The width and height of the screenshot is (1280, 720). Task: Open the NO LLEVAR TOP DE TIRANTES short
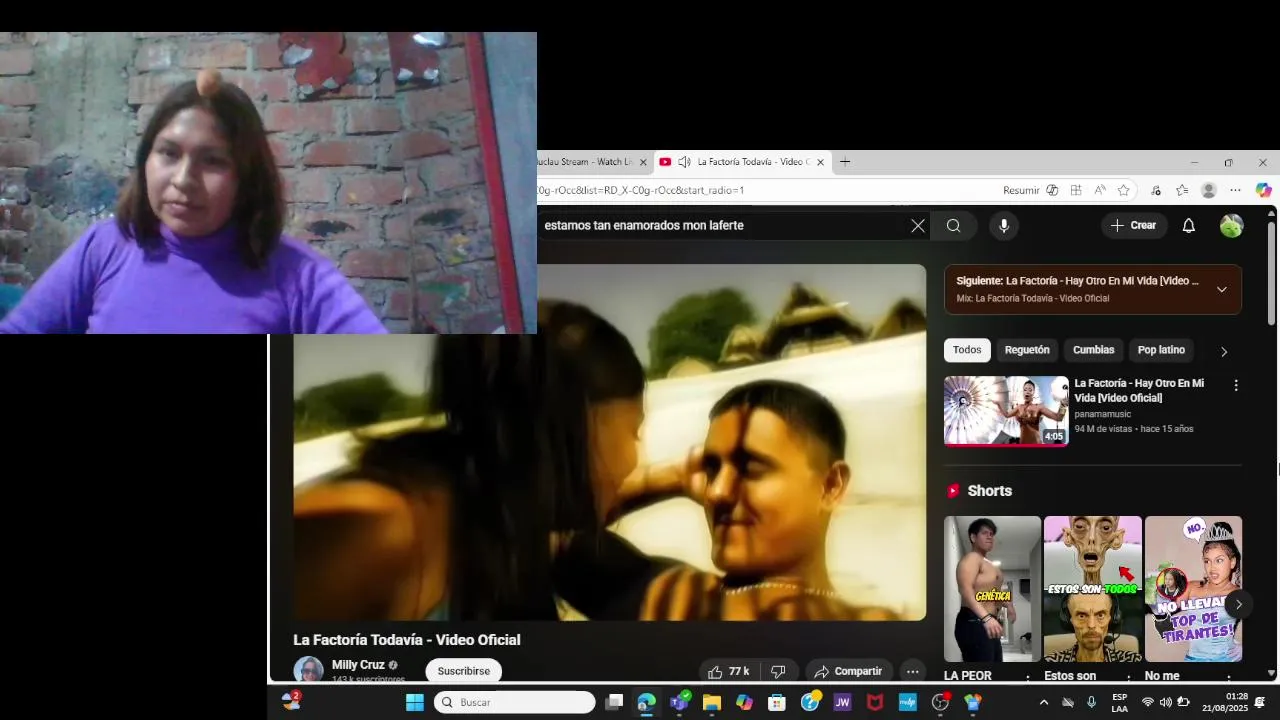(x=1193, y=589)
